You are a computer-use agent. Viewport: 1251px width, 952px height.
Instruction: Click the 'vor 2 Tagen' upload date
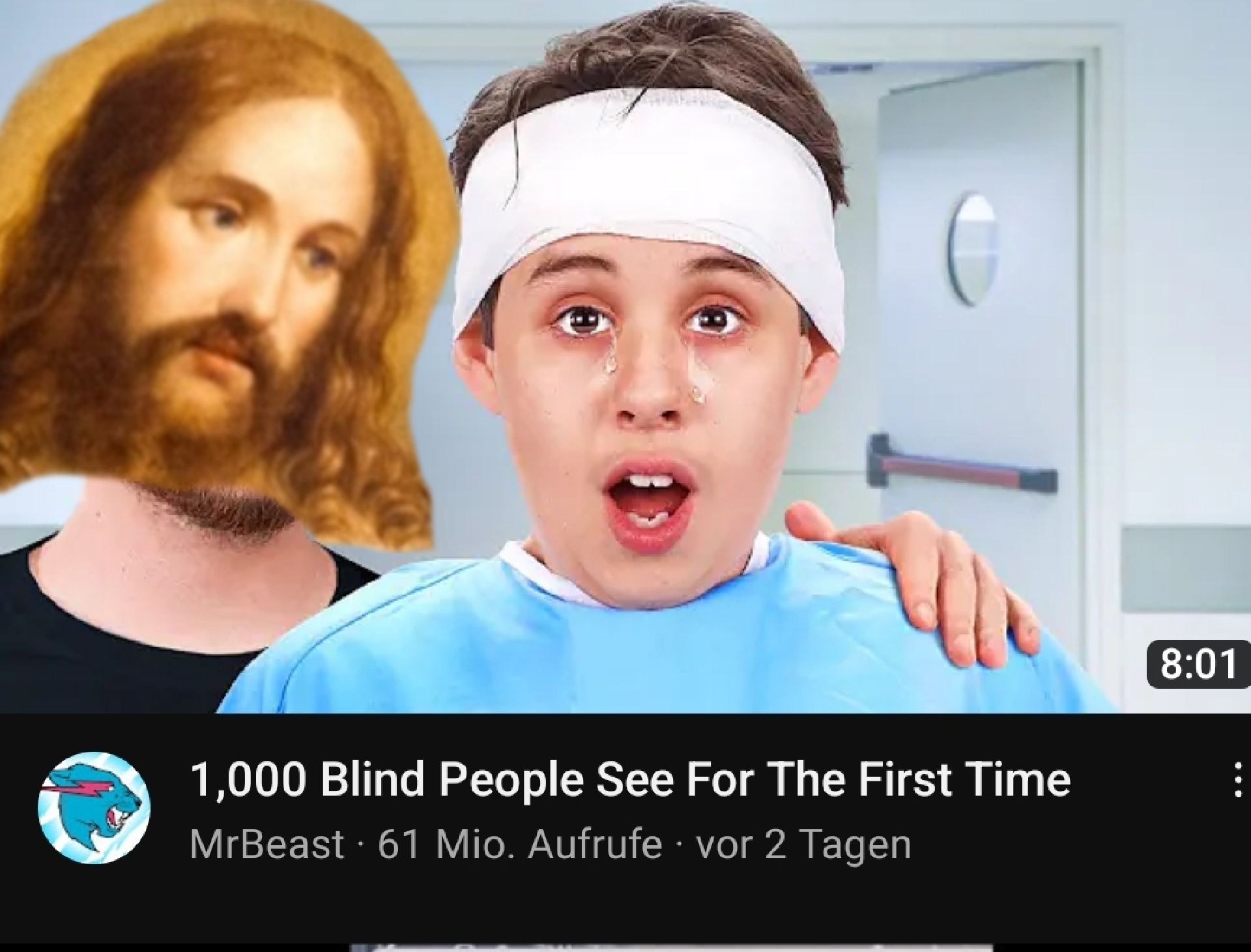point(803,845)
